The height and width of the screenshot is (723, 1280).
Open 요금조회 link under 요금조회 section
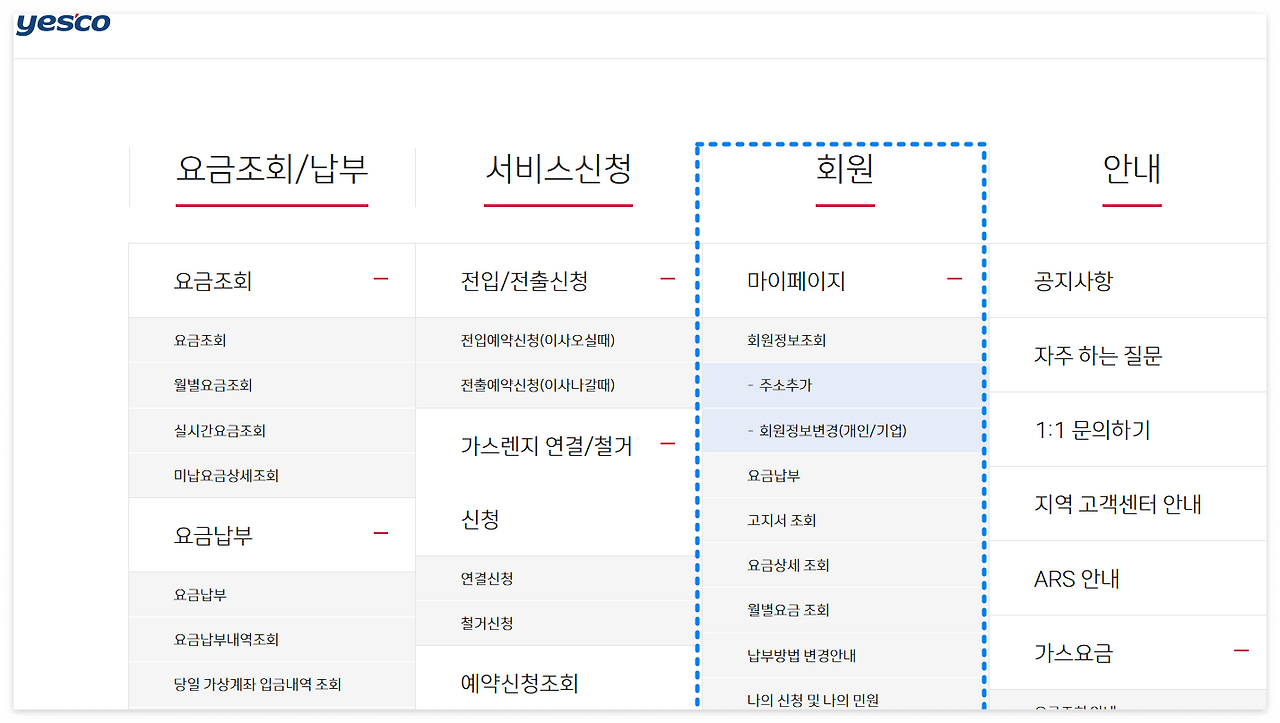click(x=200, y=340)
